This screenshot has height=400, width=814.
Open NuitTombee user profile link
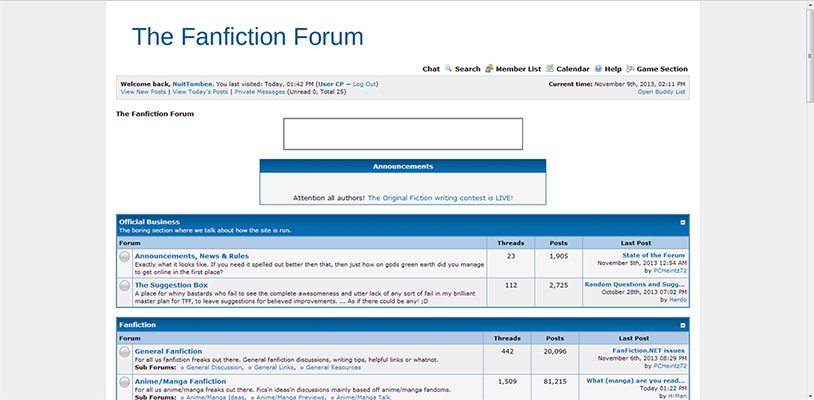193,84
